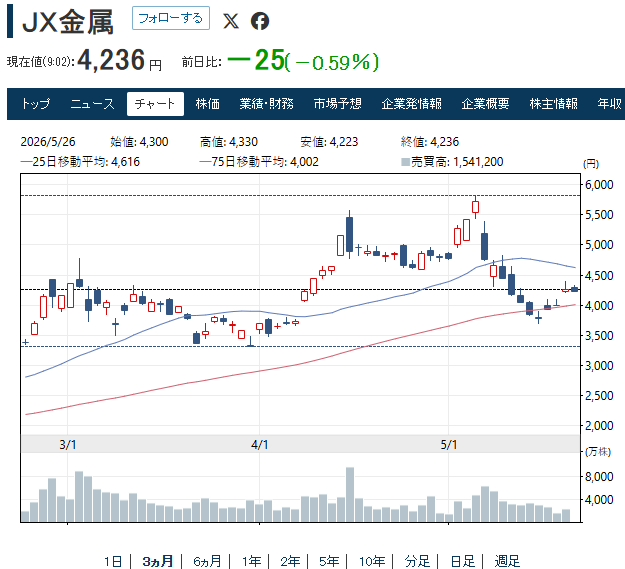
Task: Open the トップ tab
Action: point(35,104)
